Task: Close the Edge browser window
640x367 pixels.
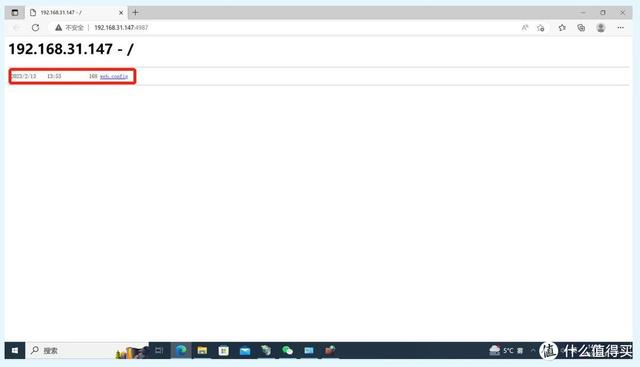Action: coord(622,13)
